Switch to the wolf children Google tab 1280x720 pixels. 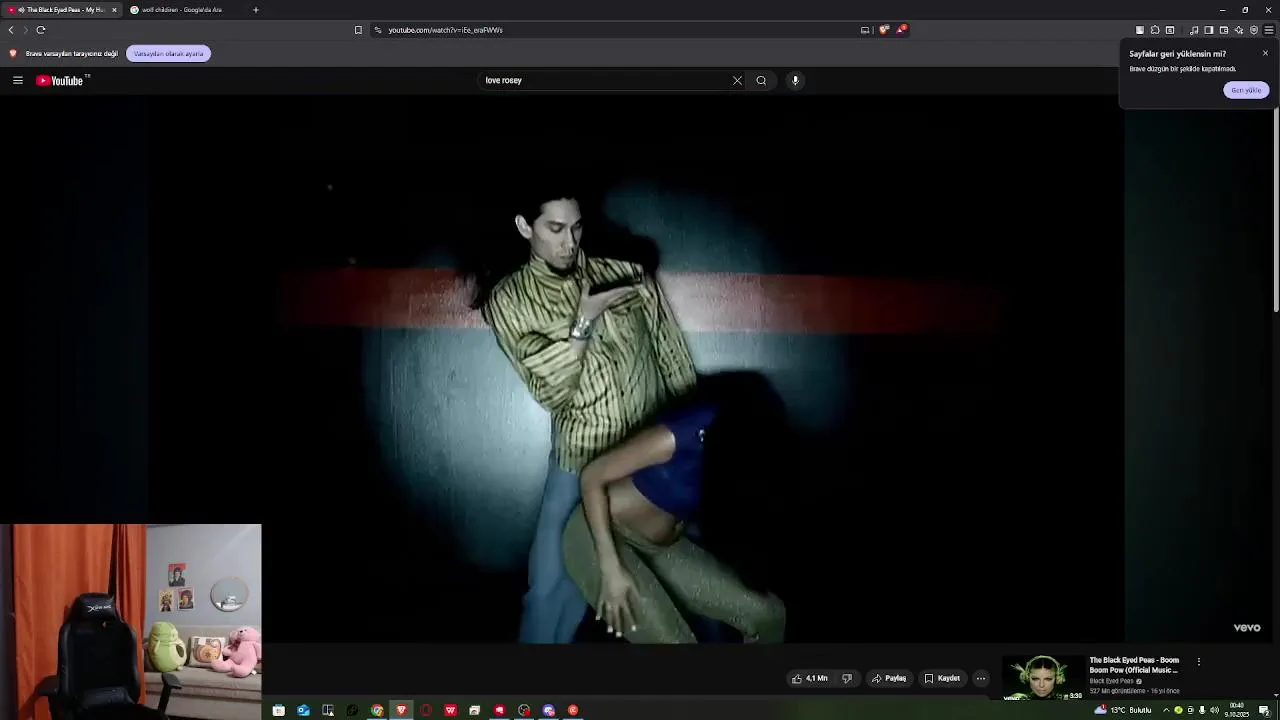(x=180, y=10)
